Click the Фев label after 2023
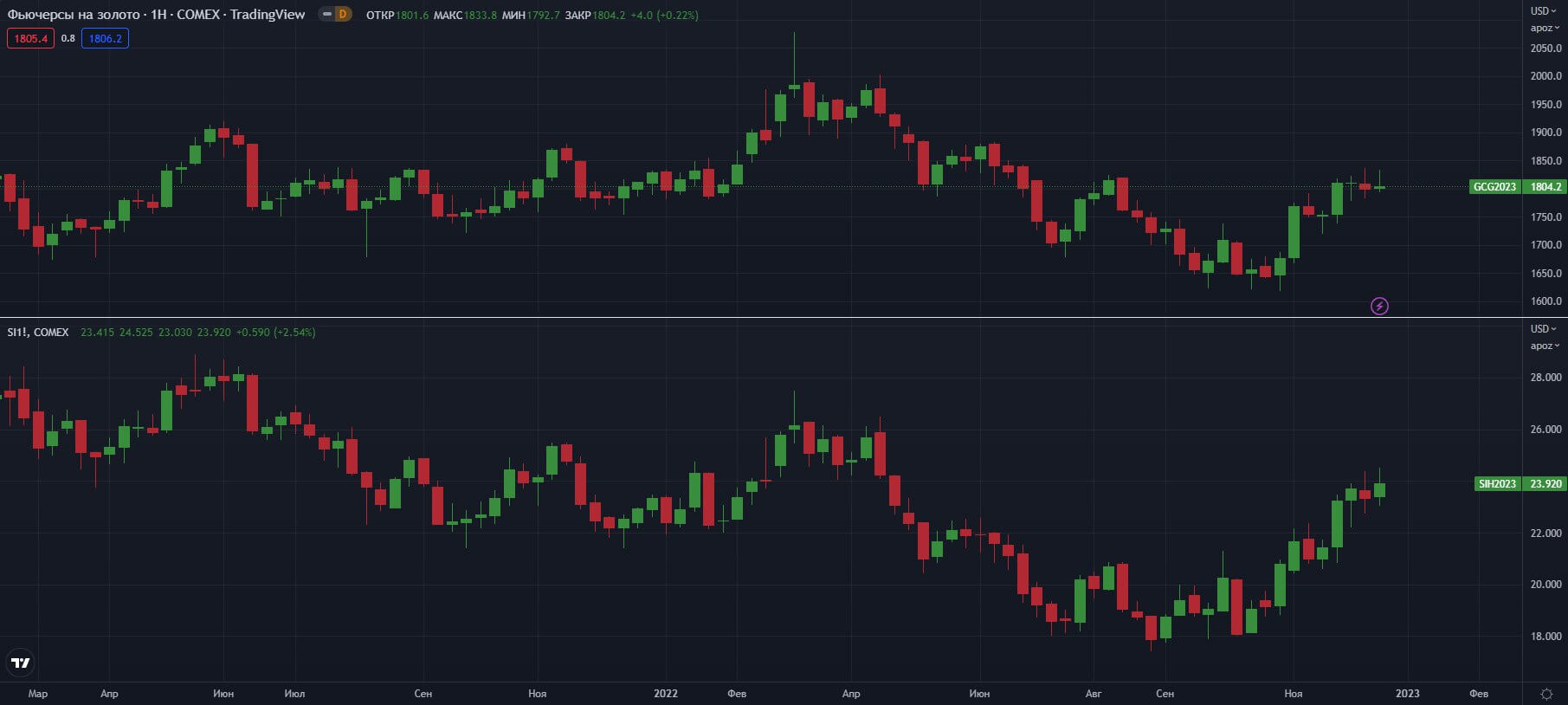This screenshot has height=705, width=1568. pos(1479,693)
